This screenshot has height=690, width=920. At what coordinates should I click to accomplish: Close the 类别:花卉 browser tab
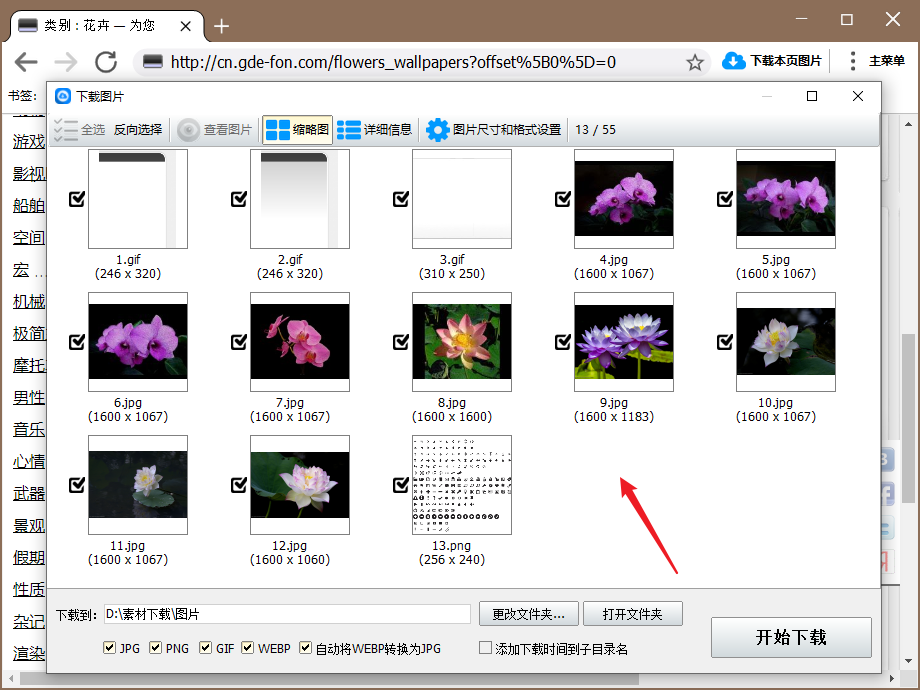pyautogui.click(x=185, y=26)
